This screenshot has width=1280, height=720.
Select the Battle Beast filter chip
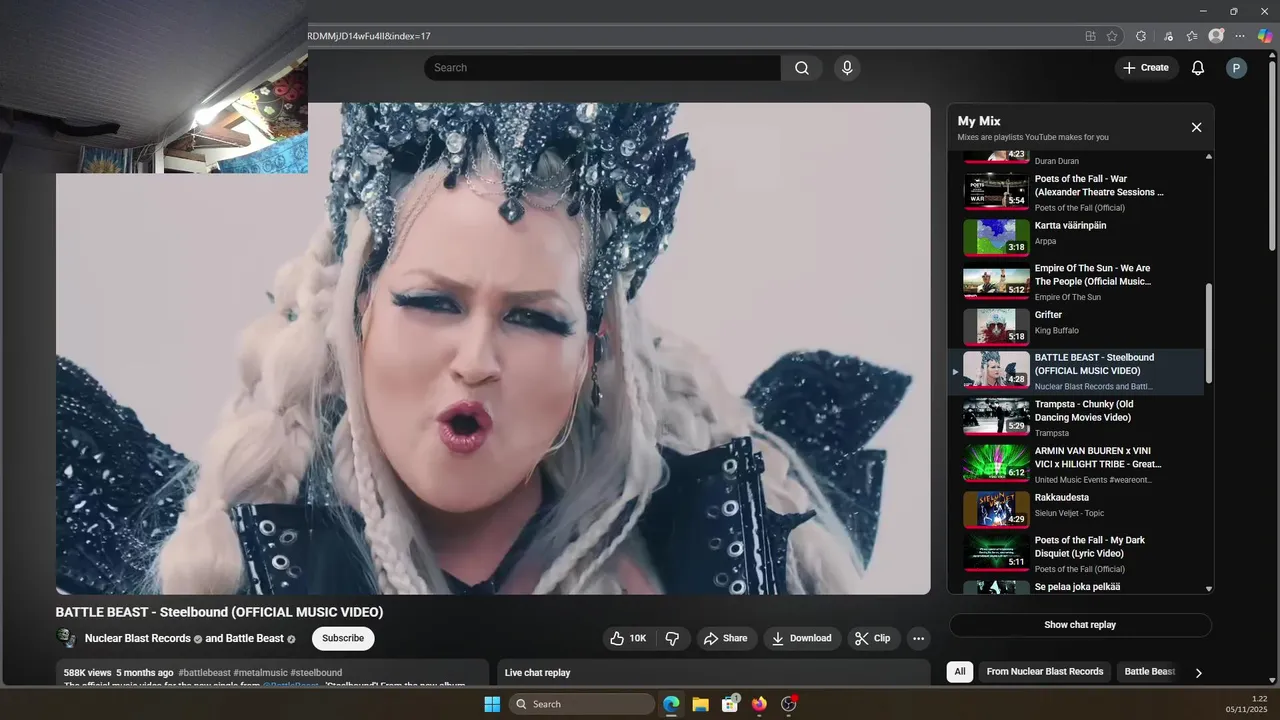[1149, 672]
